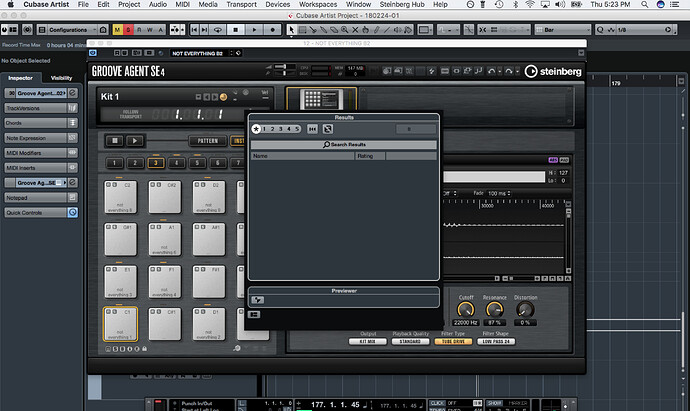Sort results by Name column

[x=303, y=156]
